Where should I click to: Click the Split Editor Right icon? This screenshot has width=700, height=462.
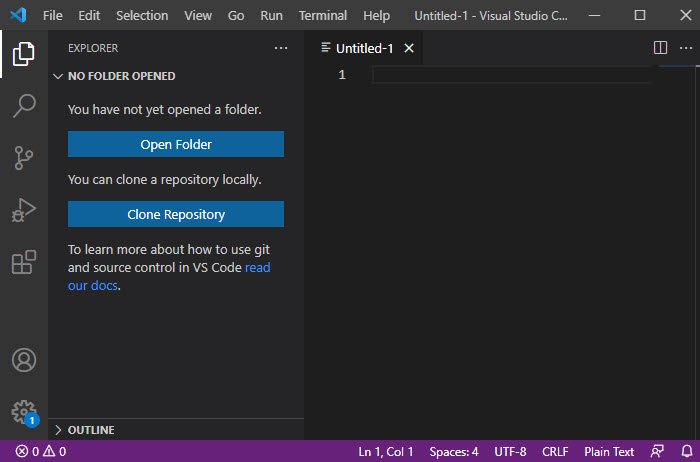[x=660, y=47]
